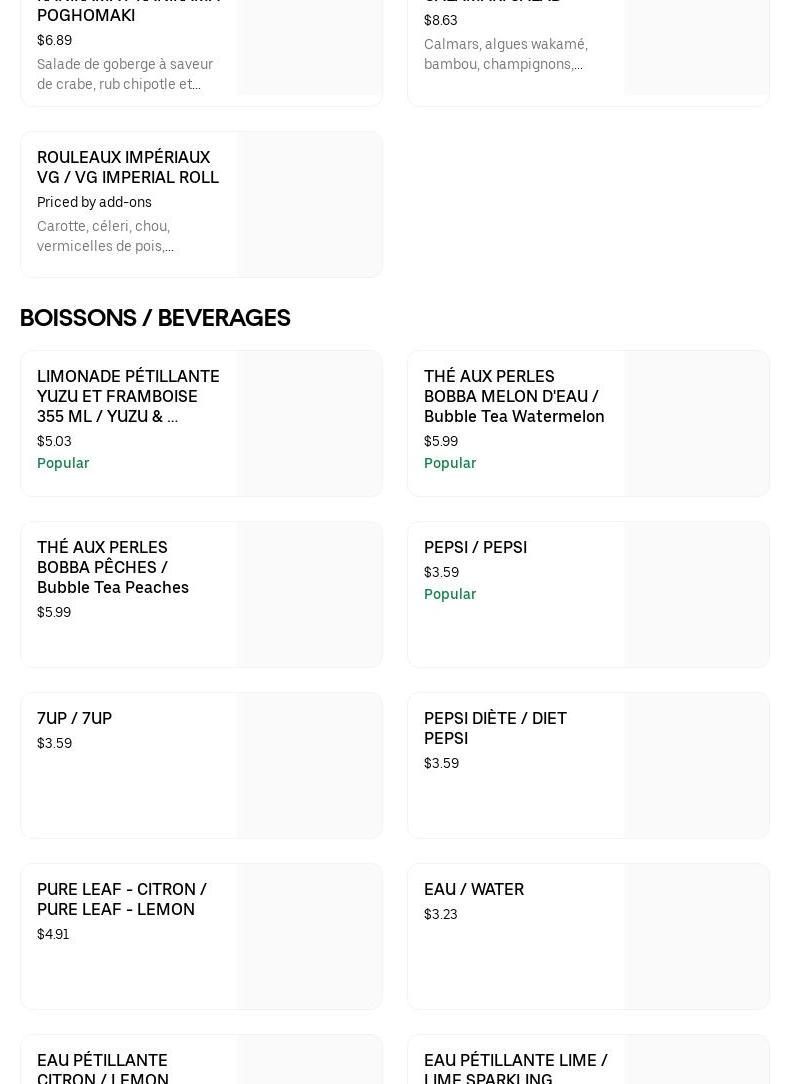The image size is (804, 1084).
Task: Select Eau Pétillante Lime item title
Action: [515, 1068]
